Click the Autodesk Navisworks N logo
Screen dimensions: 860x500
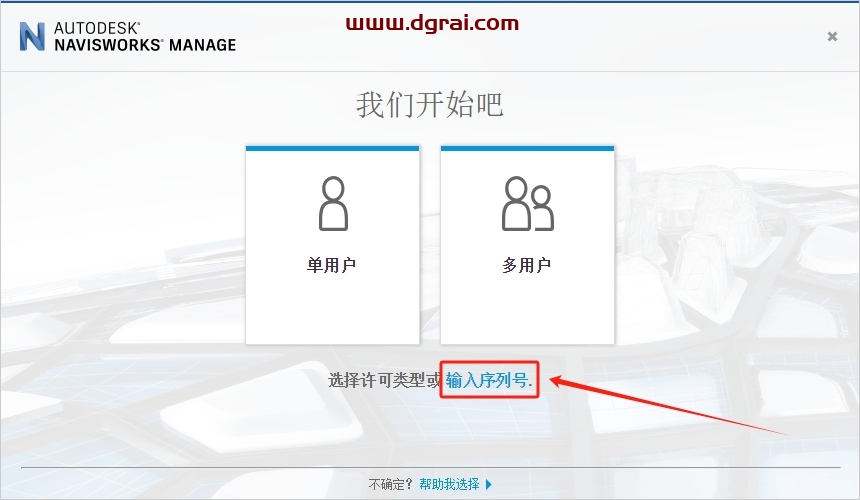[x=32, y=37]
